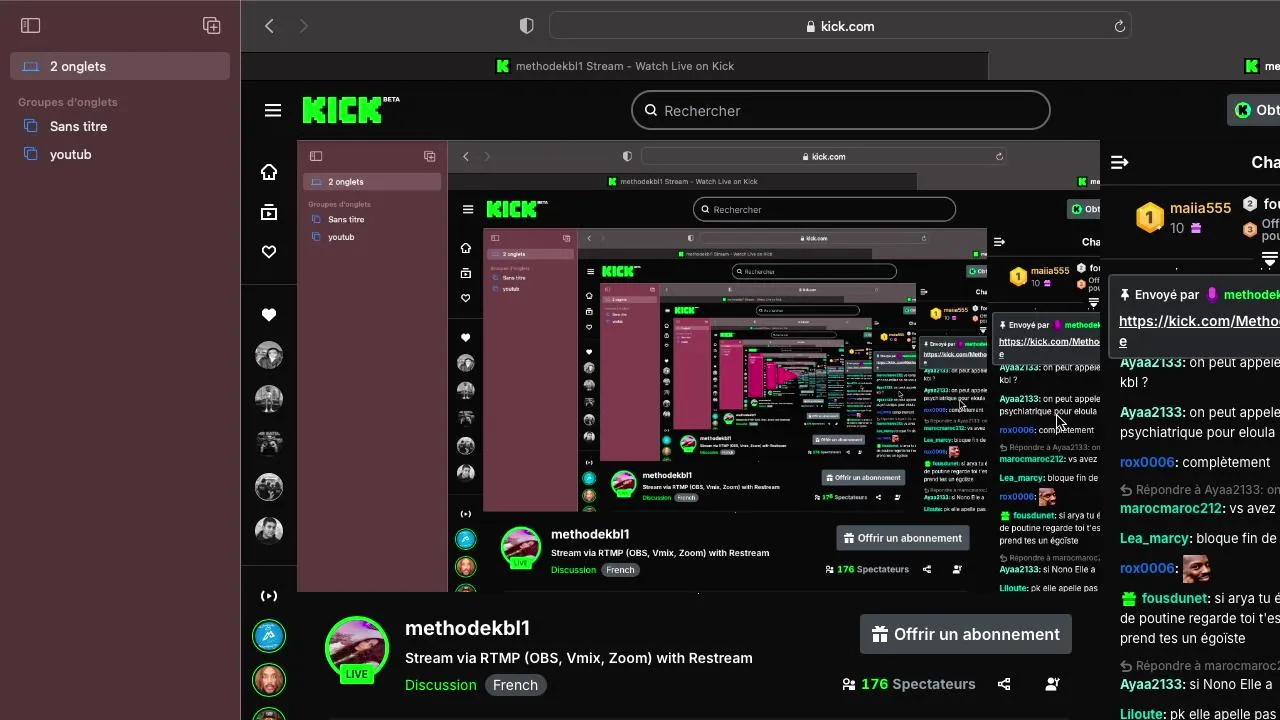Collapse the chat panel arrow icon

(1120, 162)
